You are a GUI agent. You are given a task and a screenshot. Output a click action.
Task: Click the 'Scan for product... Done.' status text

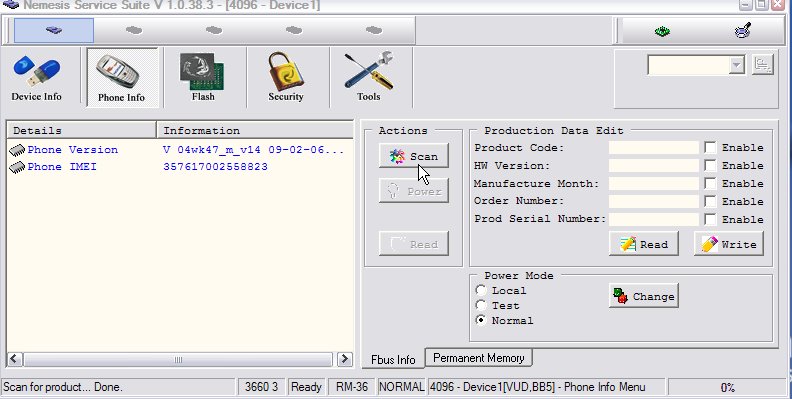63,387
